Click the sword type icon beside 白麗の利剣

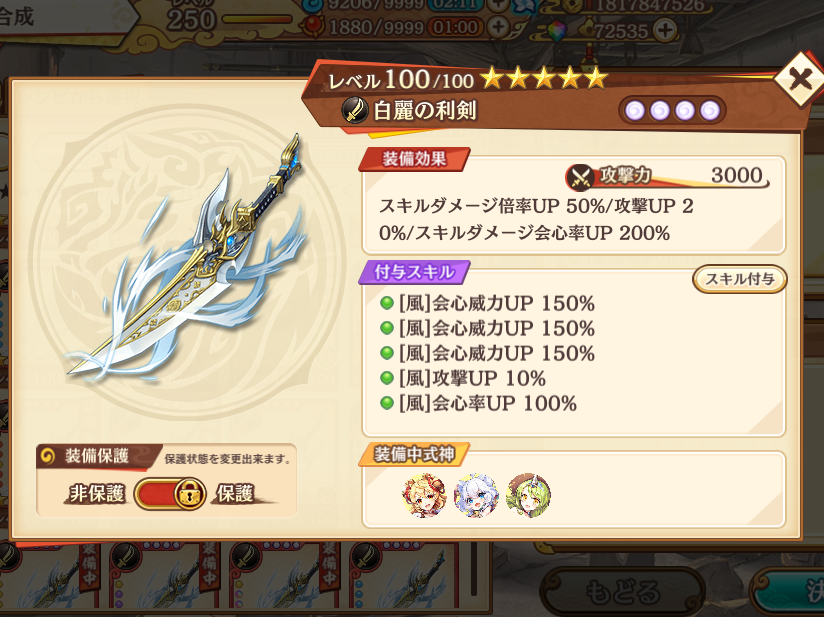pos(355,110)
